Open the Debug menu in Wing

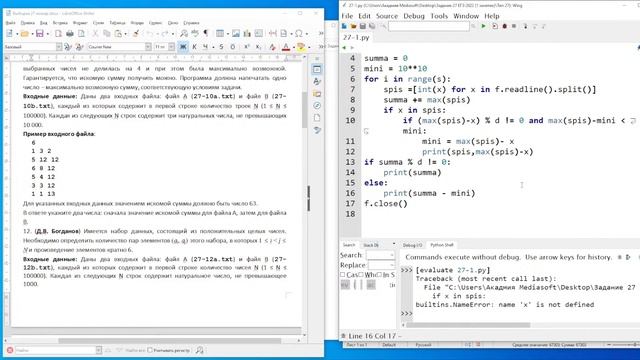[414, 16]
